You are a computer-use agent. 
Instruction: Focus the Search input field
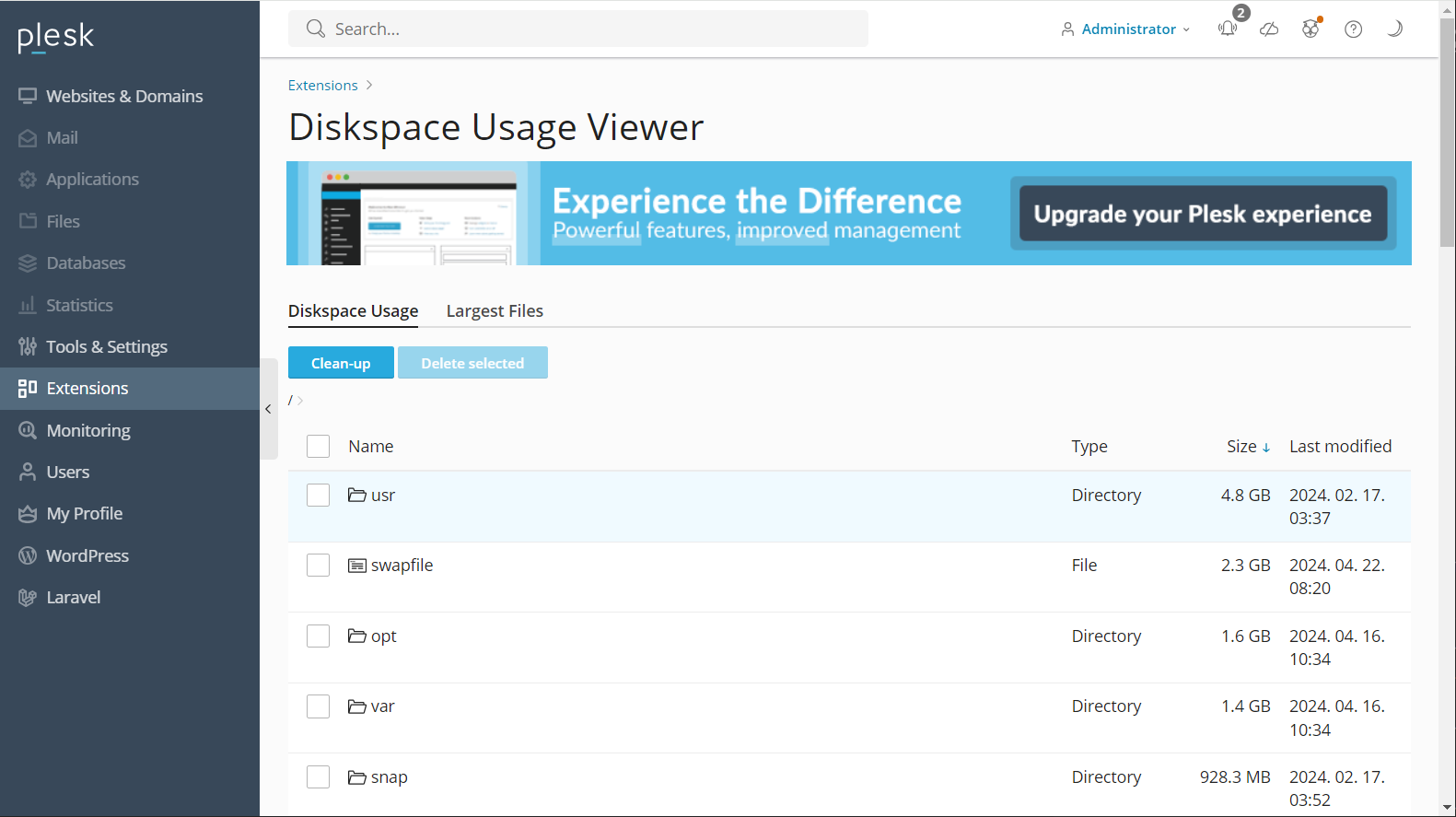pos(578,29)
